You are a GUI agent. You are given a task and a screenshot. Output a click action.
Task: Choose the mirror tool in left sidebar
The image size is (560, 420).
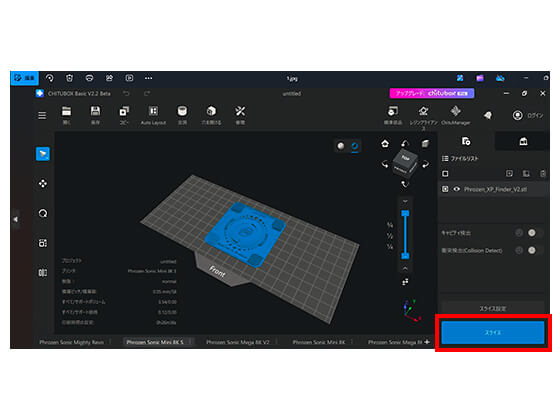pyautogui.click(x=43, y=273)
